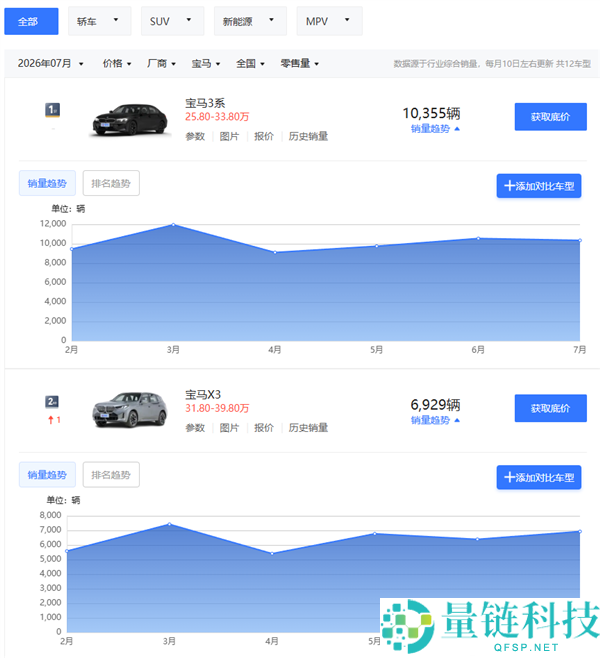Click the 4月 data point on 宝马X3 chart
600x658 pixels.
pyautogui.click(x=272, y=554)
